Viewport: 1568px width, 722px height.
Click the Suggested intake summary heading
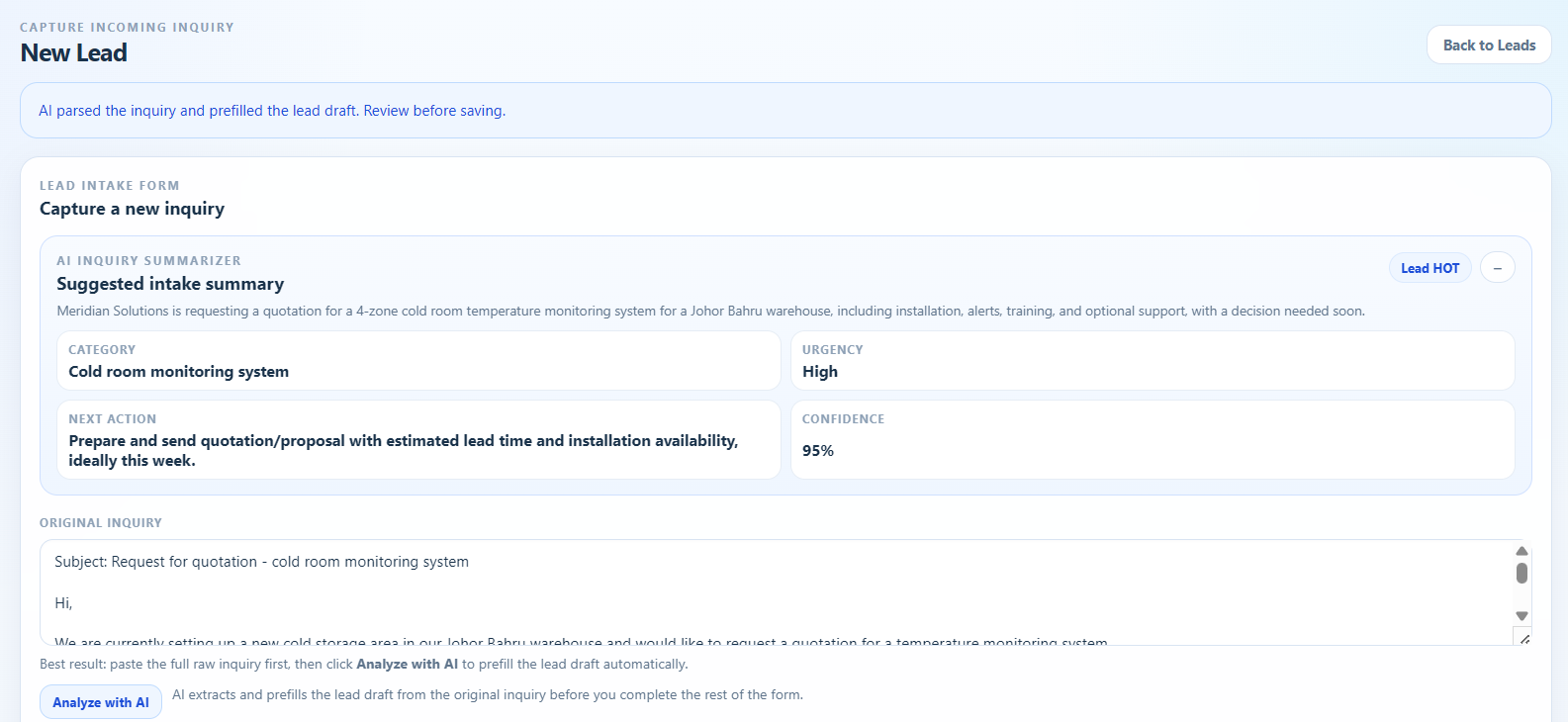click(x=170, y=284)
